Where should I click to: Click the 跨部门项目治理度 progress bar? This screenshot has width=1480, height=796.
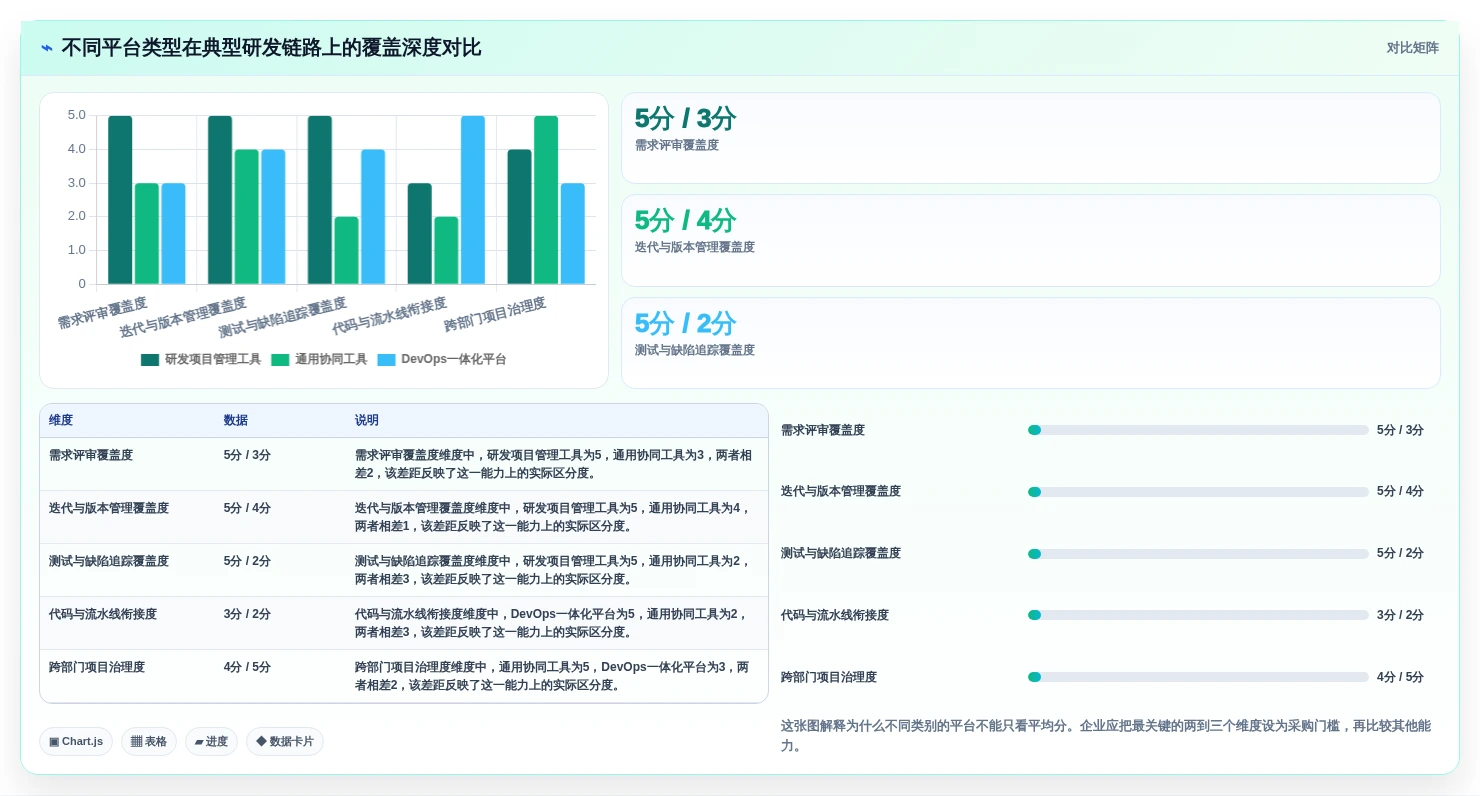1198,677
